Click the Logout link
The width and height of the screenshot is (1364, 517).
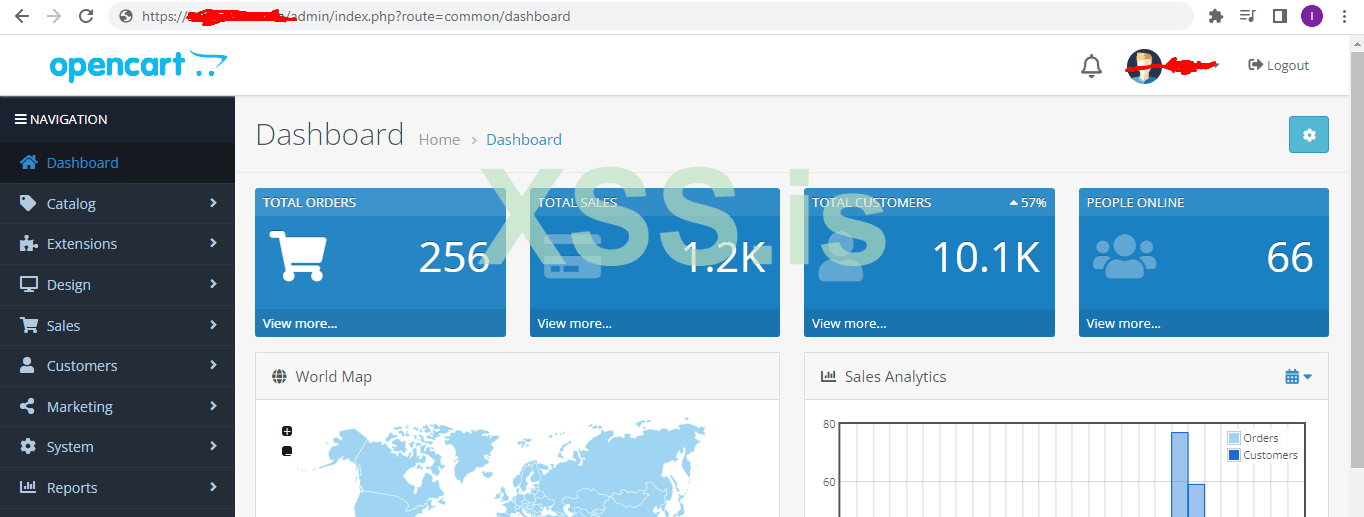[1279, 65]
